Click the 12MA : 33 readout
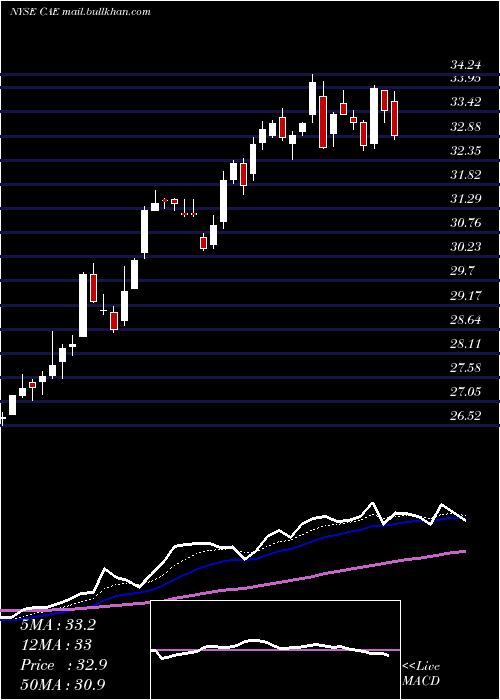Viewport: 500px width, 700px height. (56, 645)
